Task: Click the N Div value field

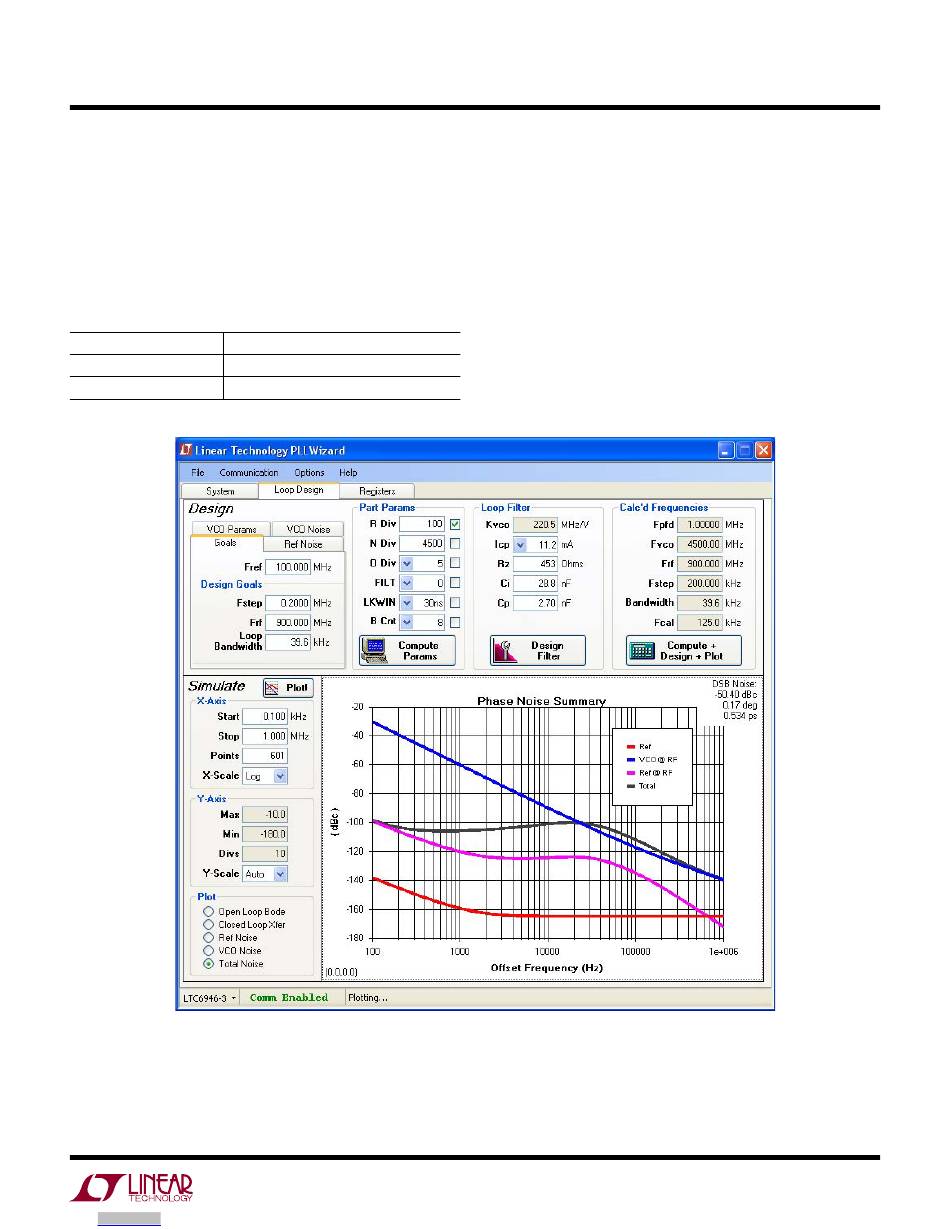Action: click(x=422, y=544)
